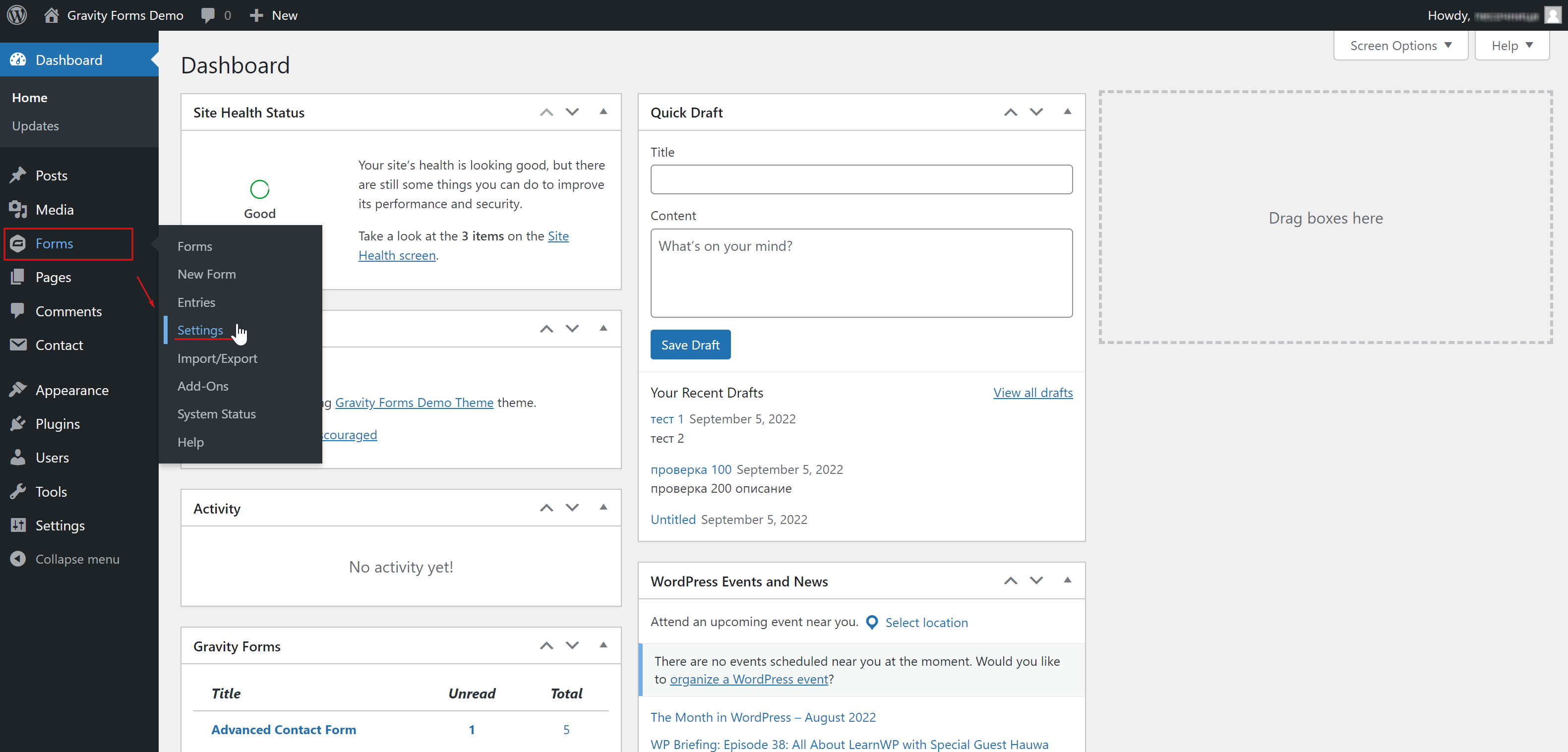
Task: Click the Appearance icon in sidebar
Action: [18, 390]
